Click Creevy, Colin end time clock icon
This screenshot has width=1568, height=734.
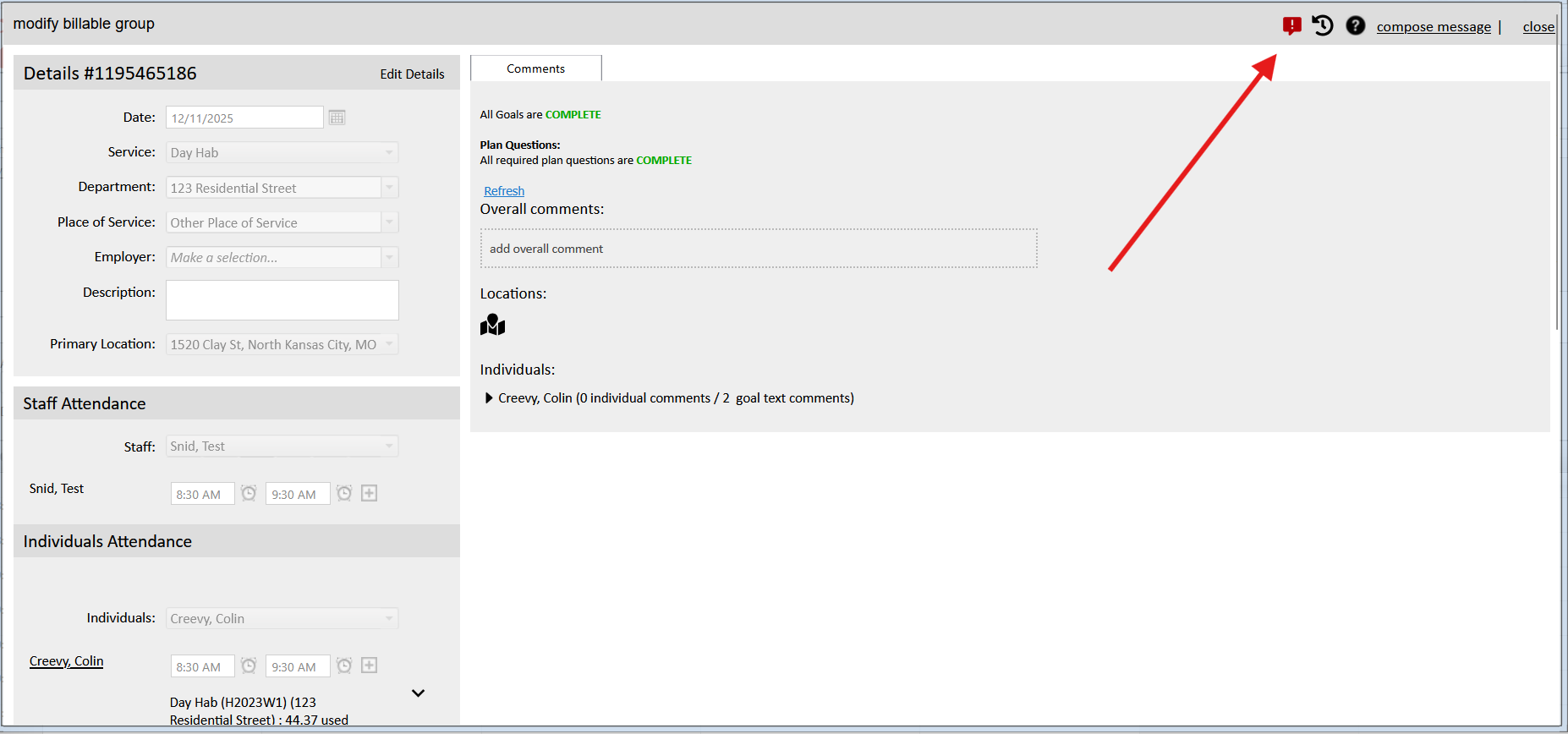[x=344, y=666]
